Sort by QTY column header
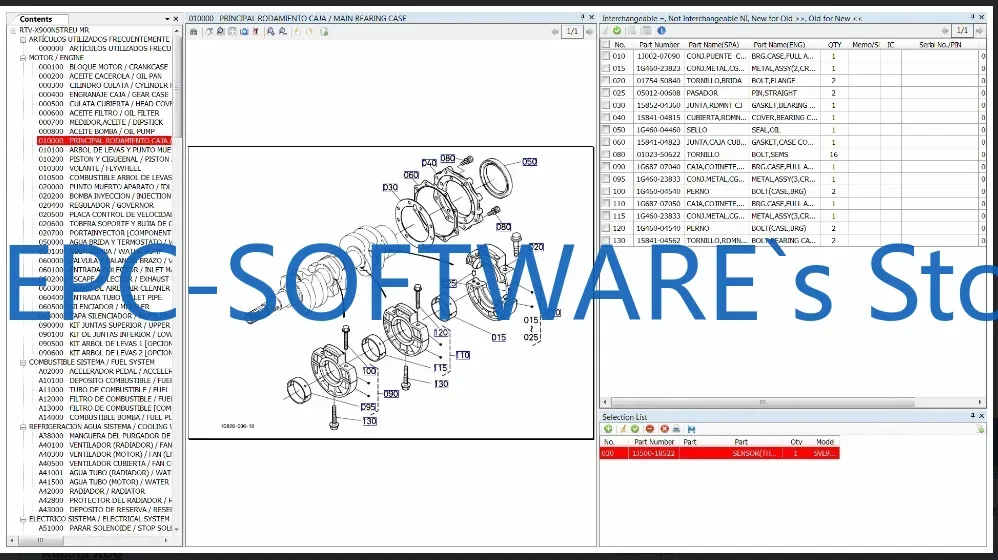 tap(834, 45)
